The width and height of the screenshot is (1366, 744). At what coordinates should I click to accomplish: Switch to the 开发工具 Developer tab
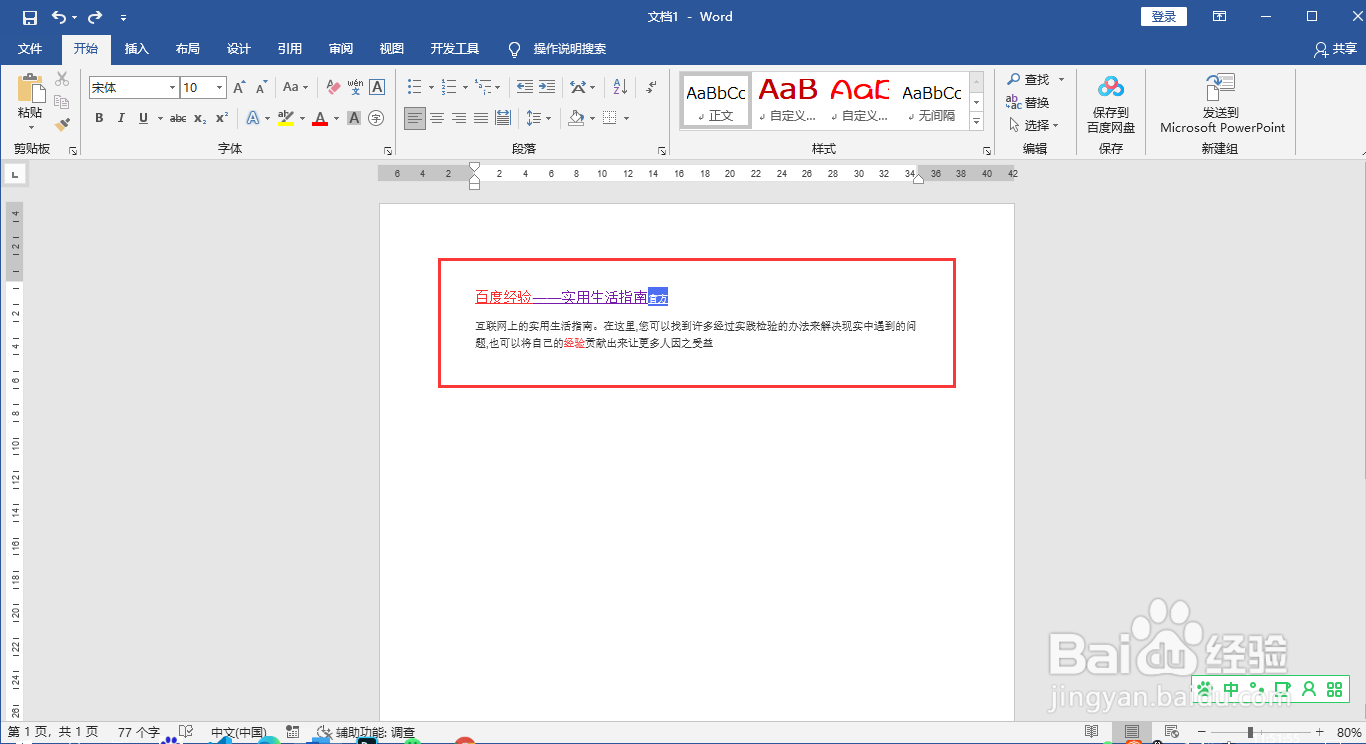point(455,49)
